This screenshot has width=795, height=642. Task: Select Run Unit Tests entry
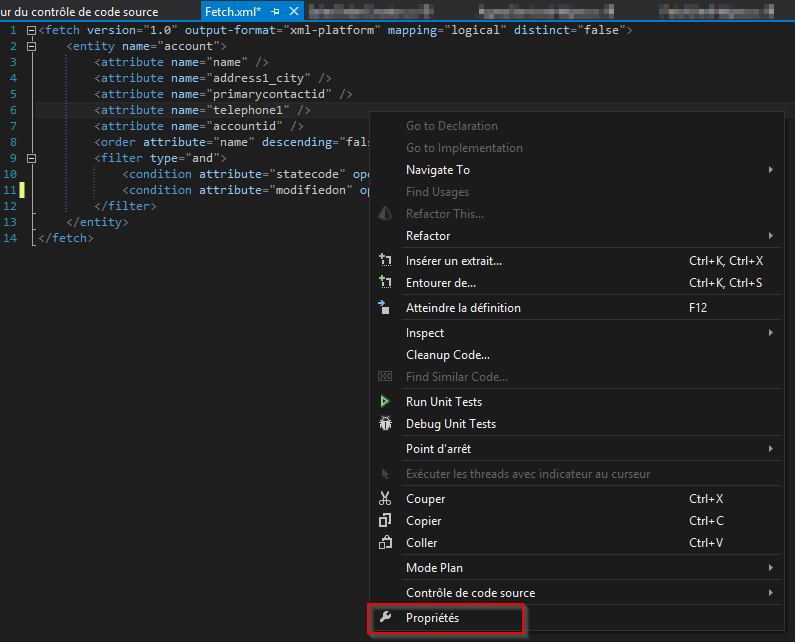(x=576, y=401)
